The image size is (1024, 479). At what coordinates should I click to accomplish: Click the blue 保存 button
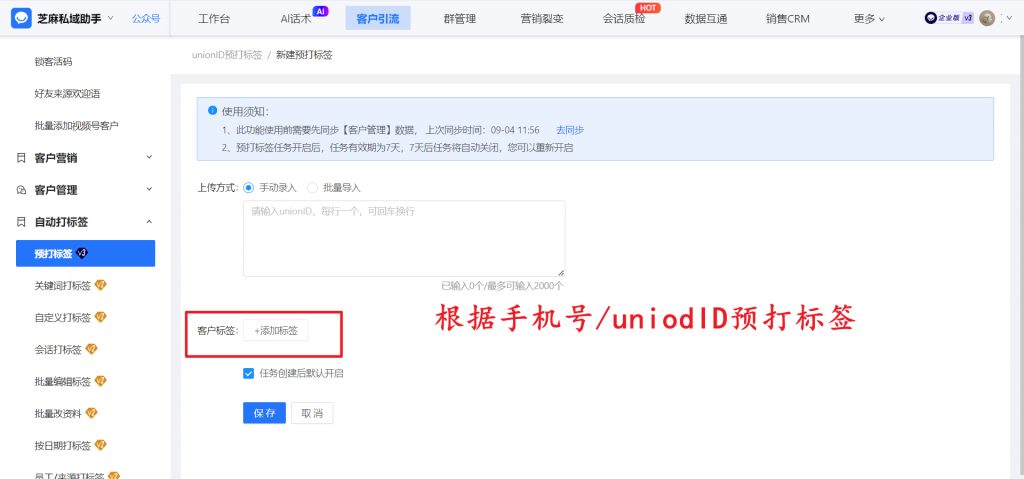[264, 413]
